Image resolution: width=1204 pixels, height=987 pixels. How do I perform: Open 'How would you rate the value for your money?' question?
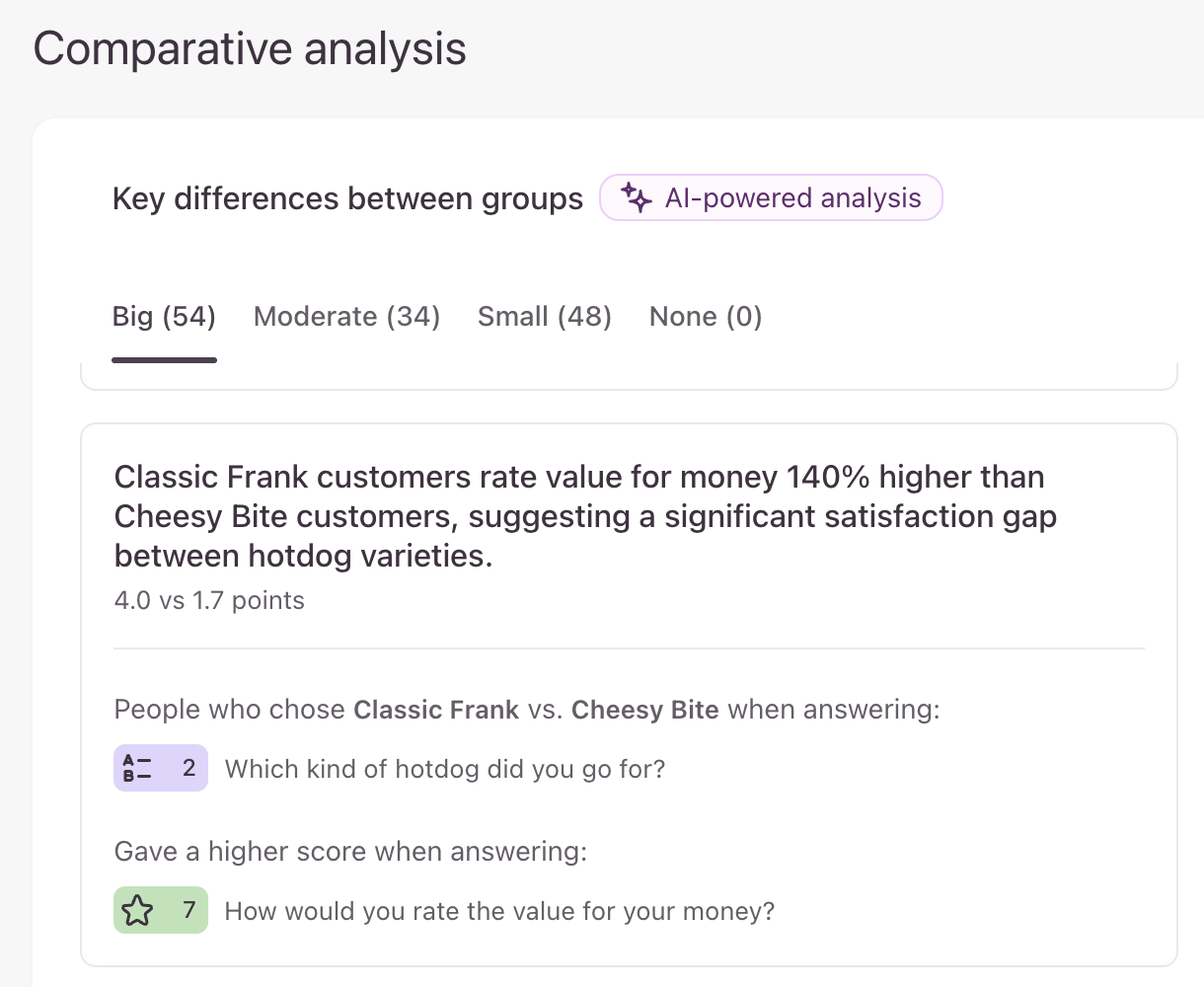coord(499,911)
